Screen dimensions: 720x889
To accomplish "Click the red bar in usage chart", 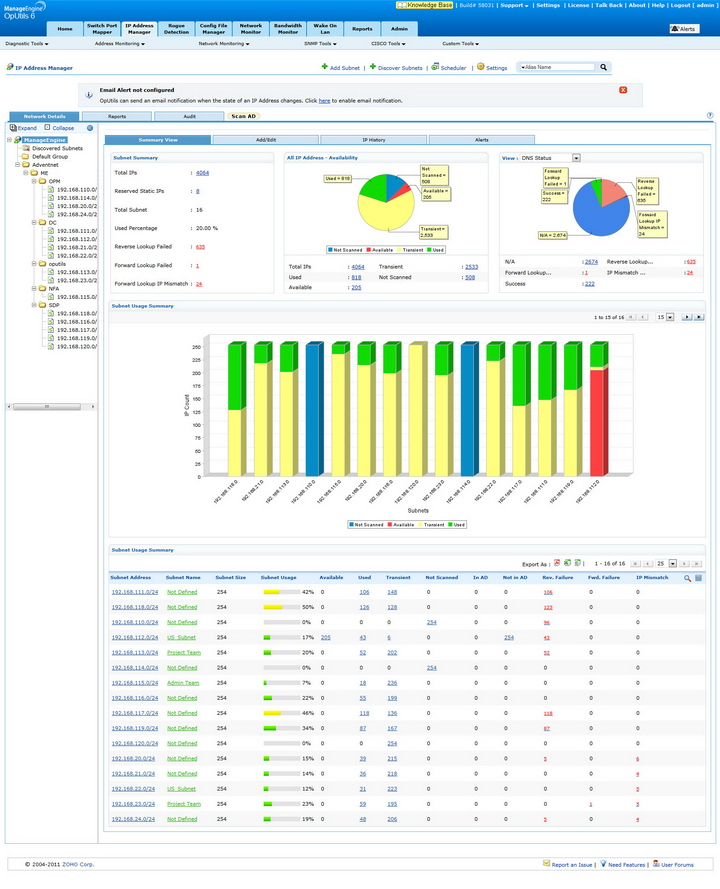I will [598, 422].
